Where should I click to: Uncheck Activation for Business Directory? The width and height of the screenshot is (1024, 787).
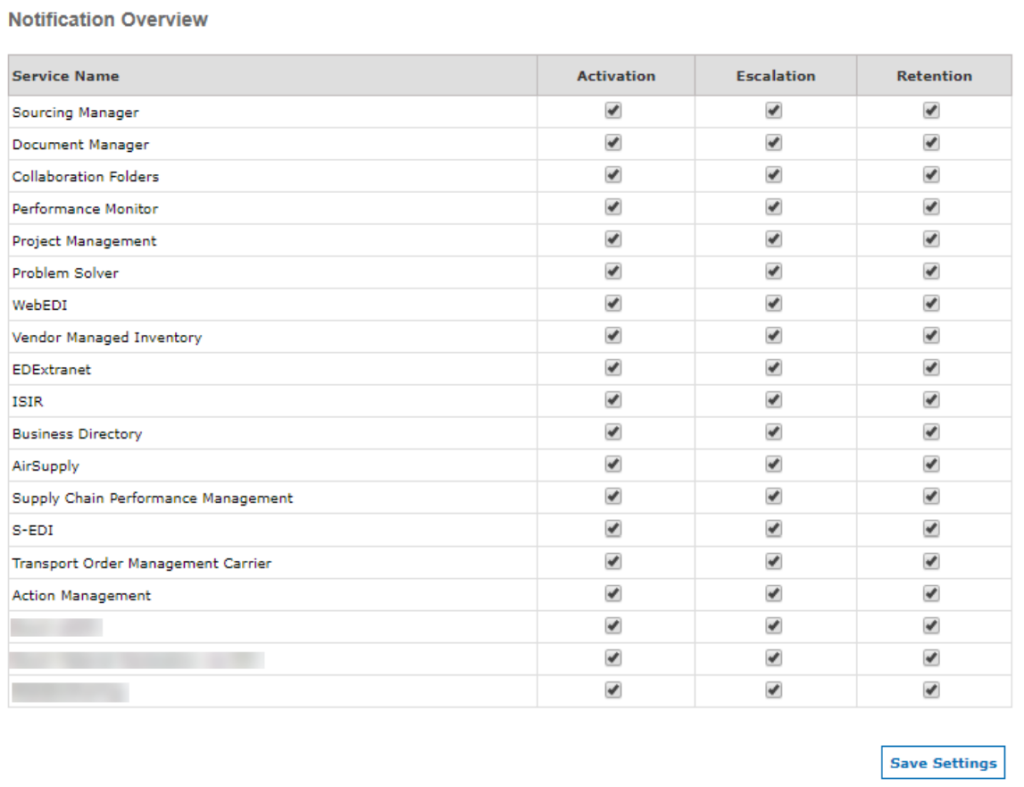click(613, 432)
